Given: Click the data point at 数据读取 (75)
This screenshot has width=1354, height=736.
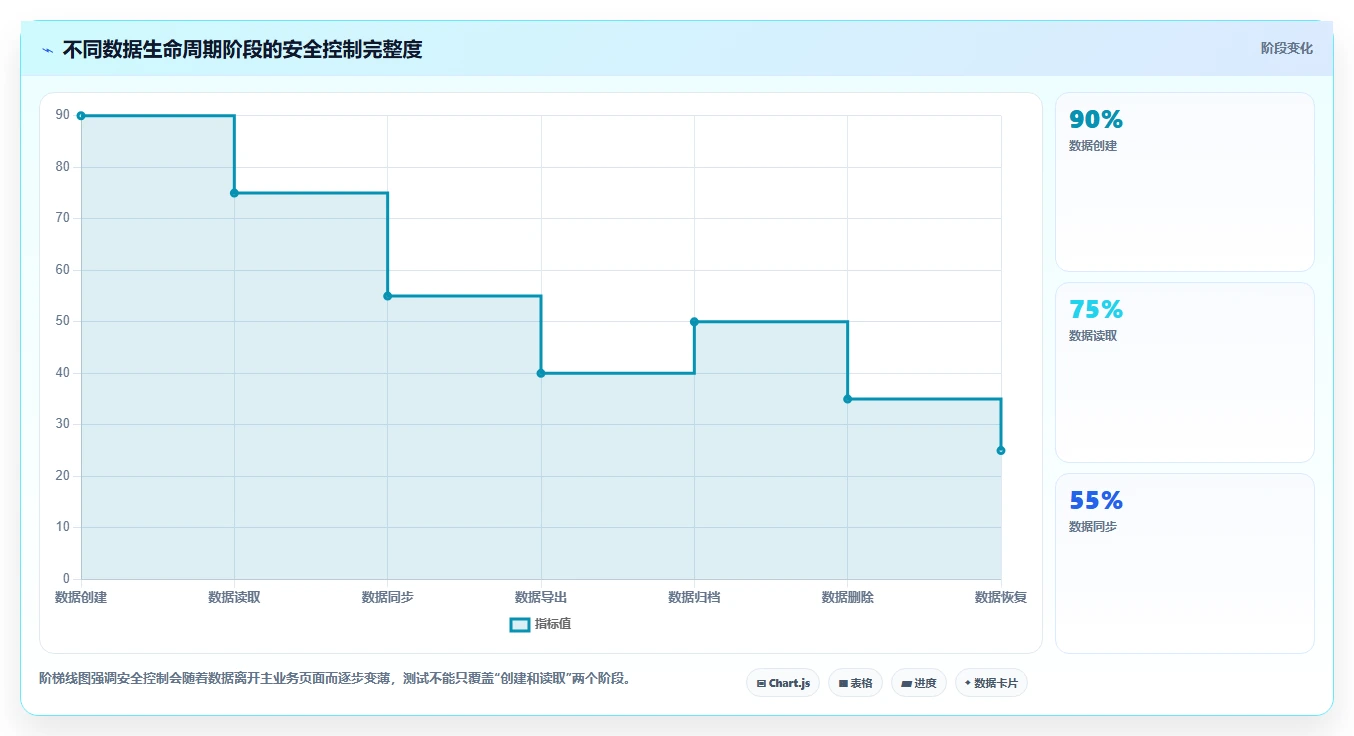Looking at the screenshot, I should pos(234,193).
